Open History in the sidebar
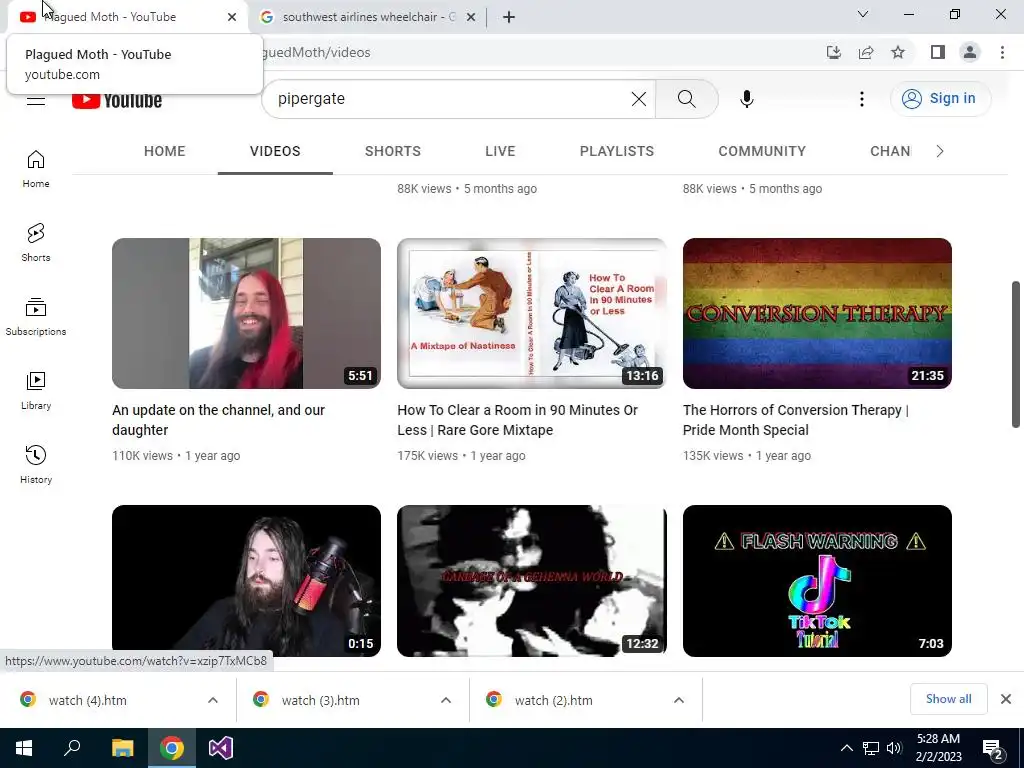Screen dimensions: 1024x768 click(36, 464)
